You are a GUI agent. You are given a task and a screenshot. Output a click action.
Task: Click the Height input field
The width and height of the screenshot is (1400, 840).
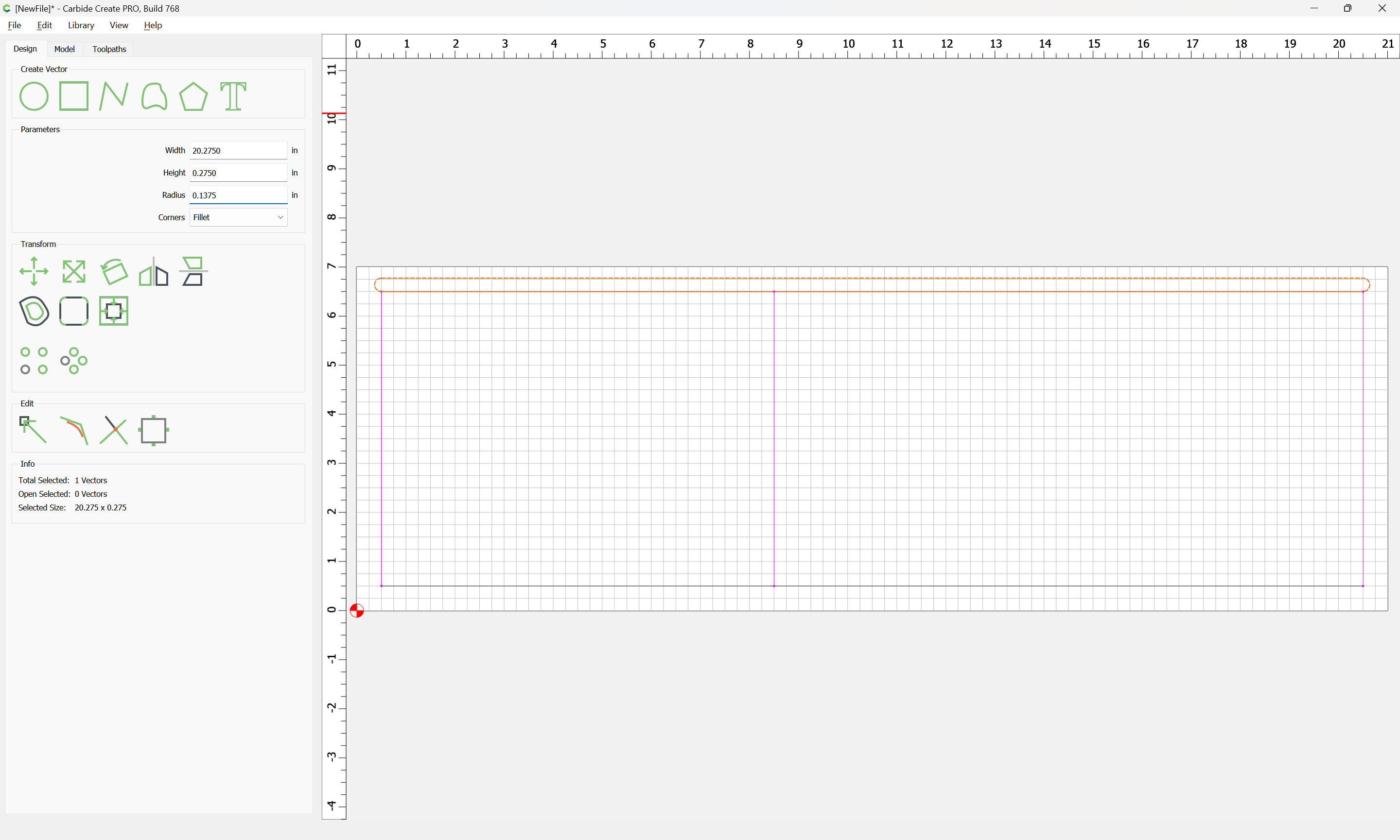(x=238, y=173)
